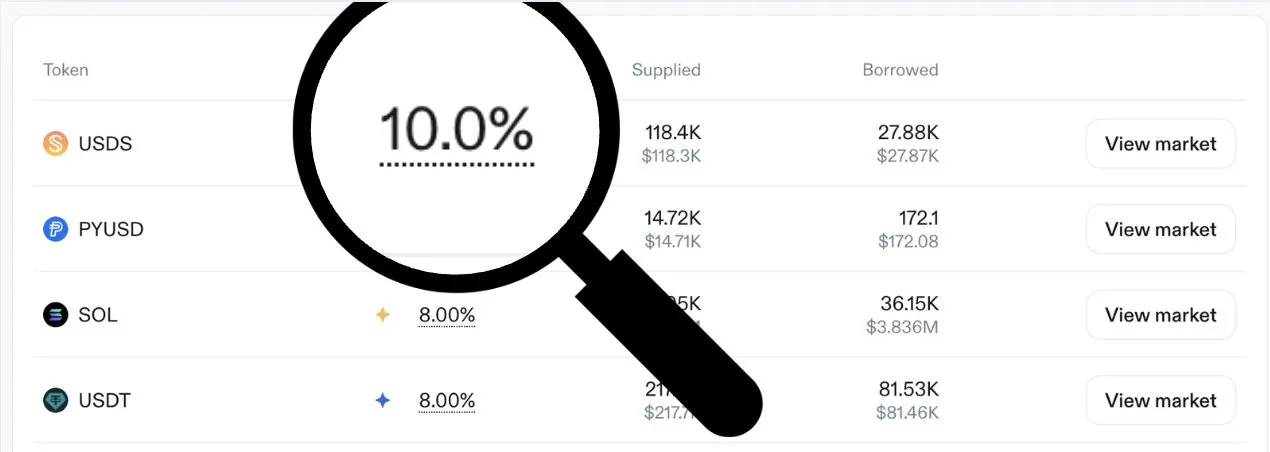Viewport: 1270px width, 452px height.
Task: Click the PYUSD token icon
Action: pos(55,229)
